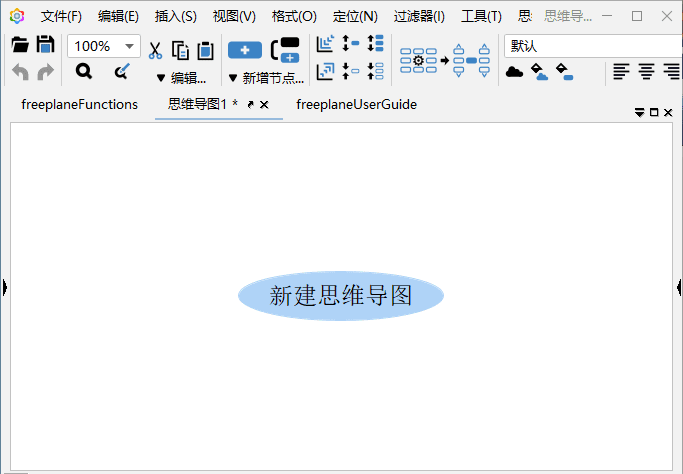Click the node grid with gear icon

tap(418, 61)
